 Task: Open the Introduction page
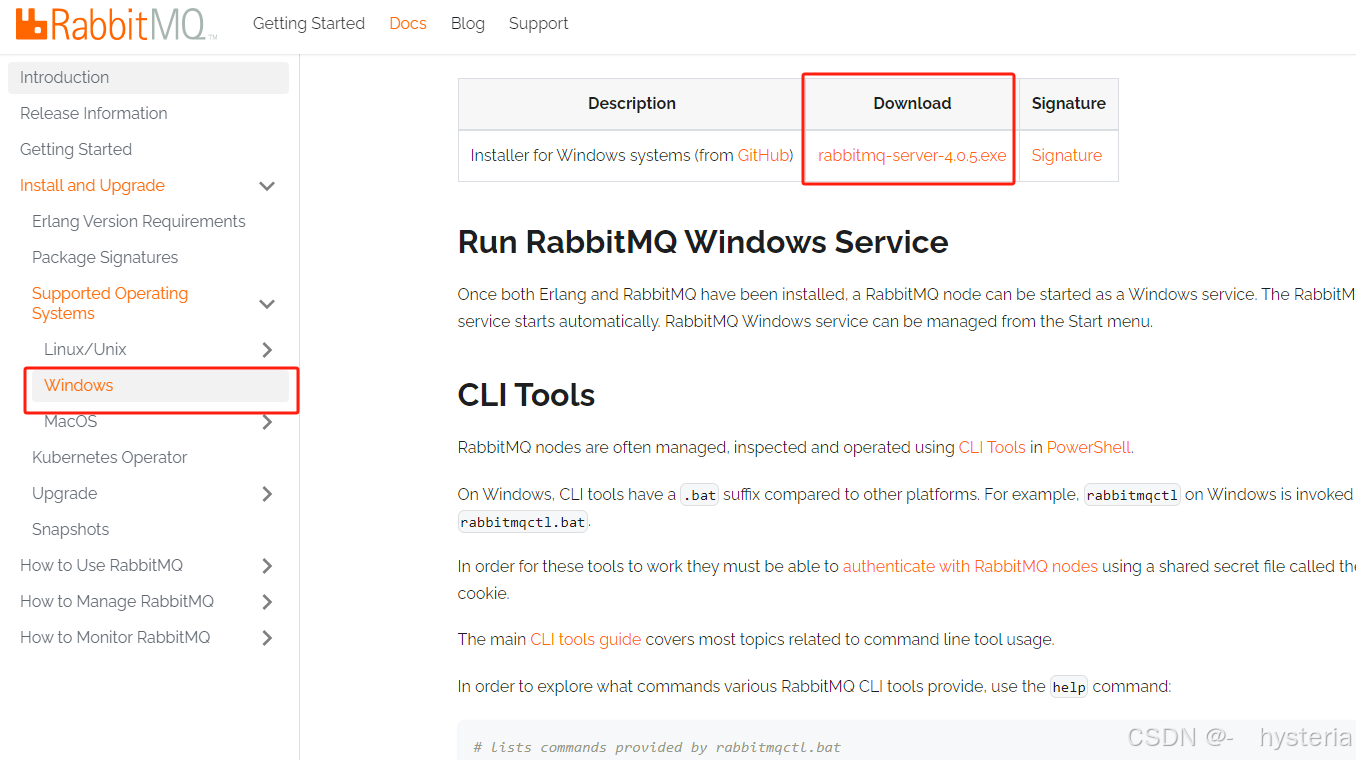coord(64,77)
